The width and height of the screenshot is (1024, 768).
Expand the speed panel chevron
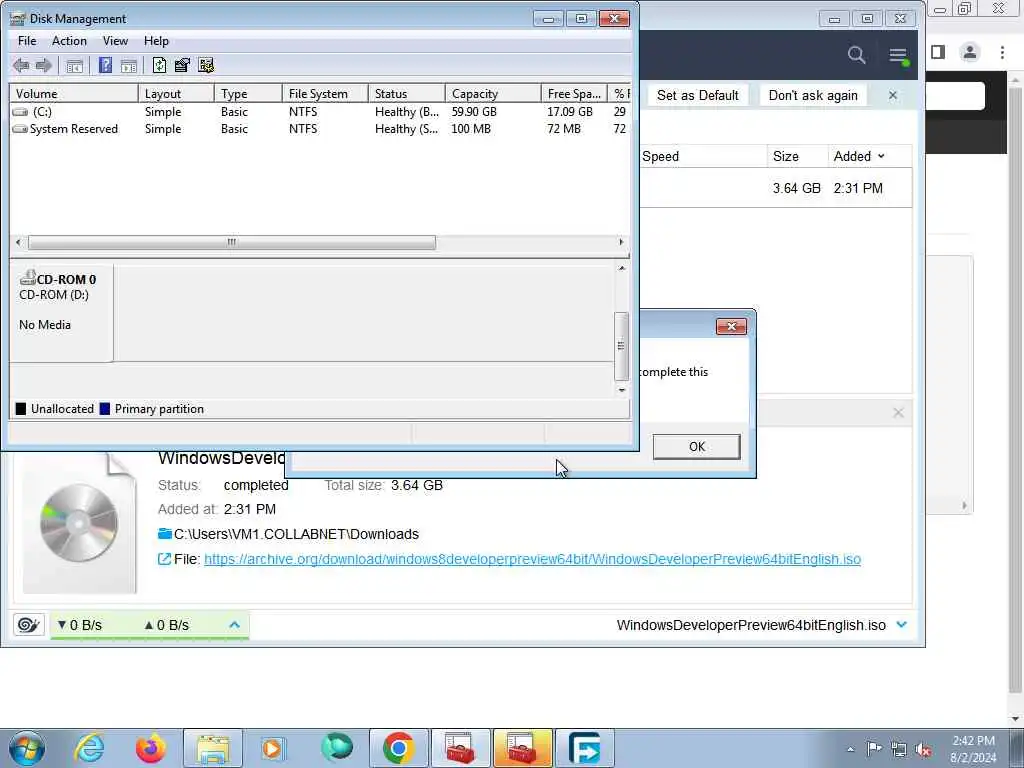234,625
